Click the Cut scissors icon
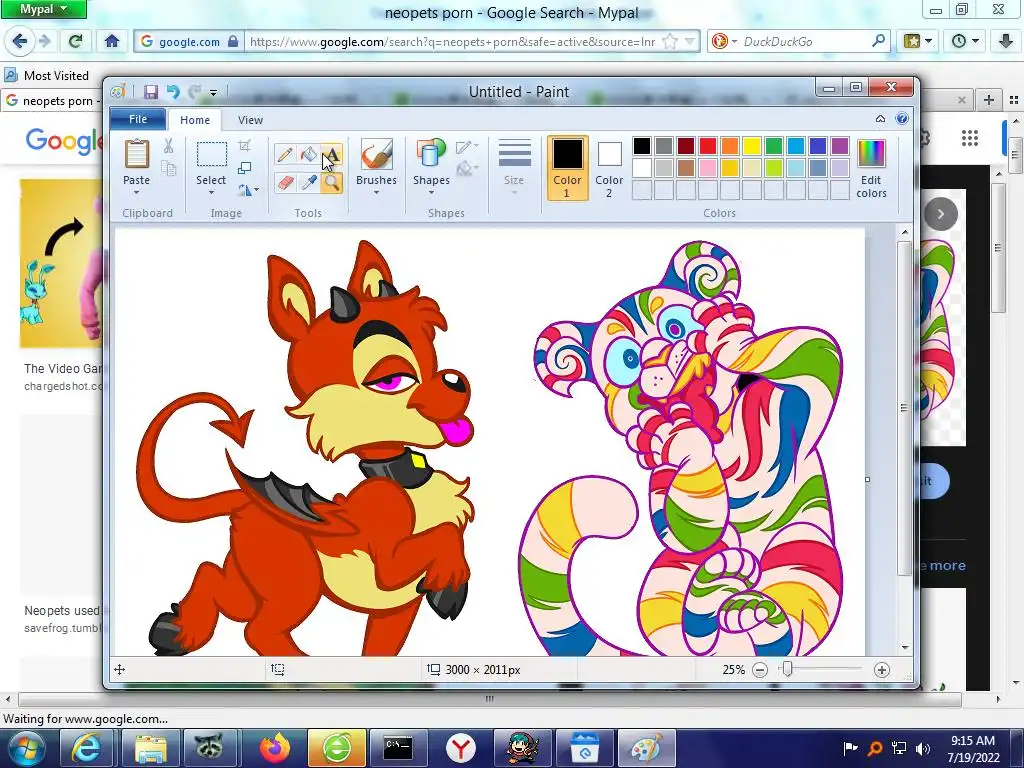This screenshot has height=768, width=1024. click(x=168, y=146)
